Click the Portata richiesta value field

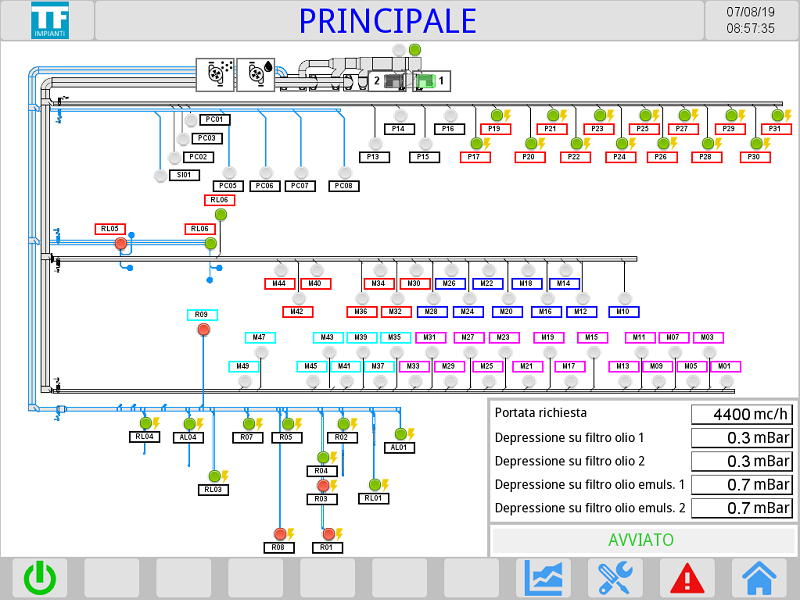pyautogui.click(x=741, y=414)
